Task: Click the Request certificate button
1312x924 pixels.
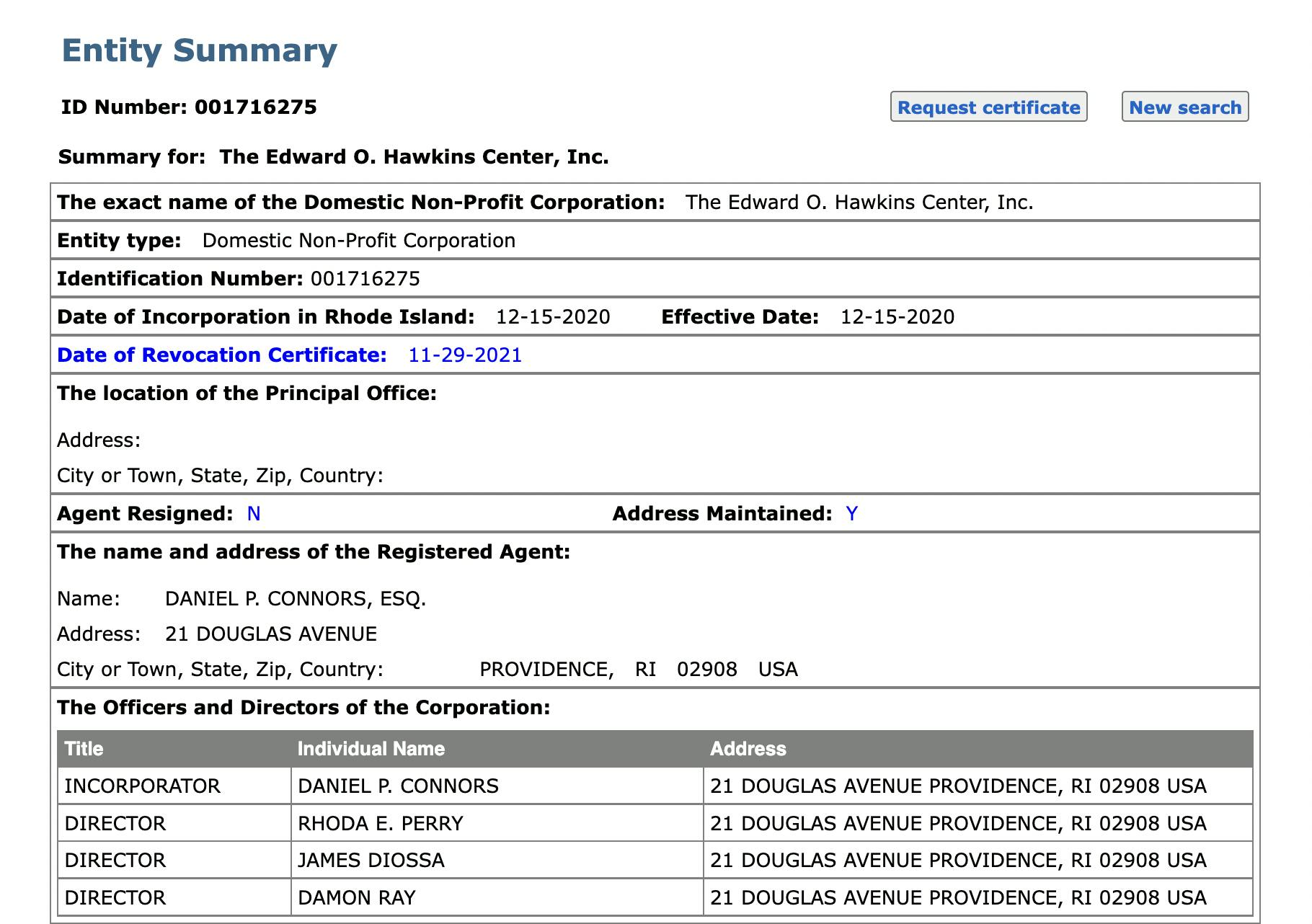Action: pos(988,107)
